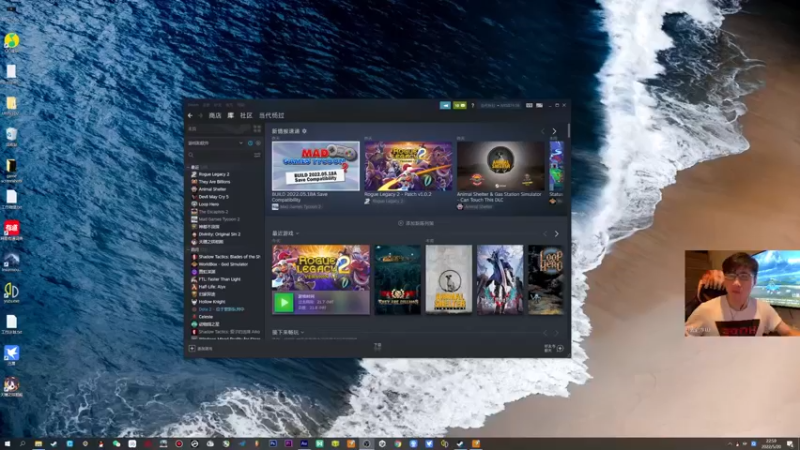The width and height of the screenshot is (800, 450).
Task: Click the green play button for Rogue Legacy 2
Action: [284, 303]
